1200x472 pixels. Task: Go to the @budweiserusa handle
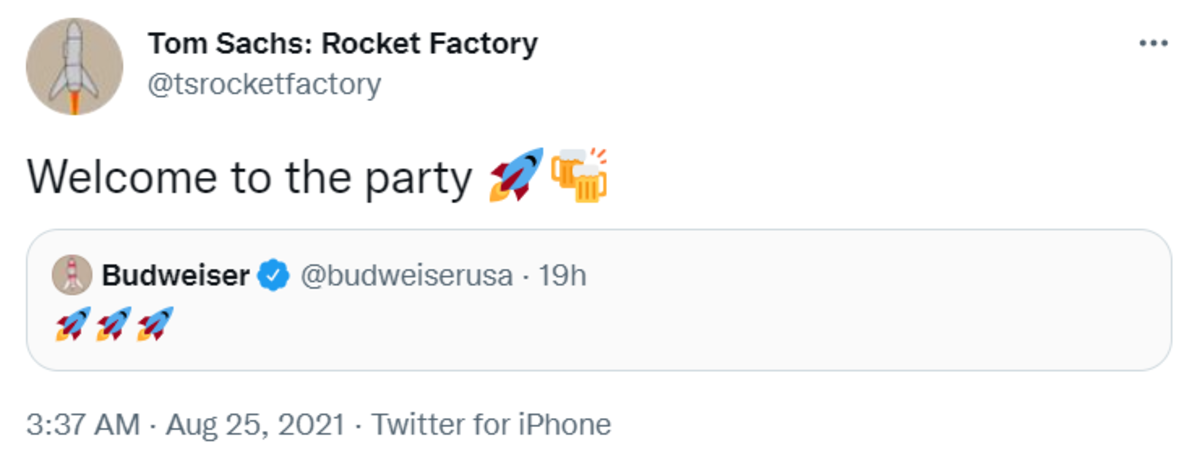(x=406, y=275)
